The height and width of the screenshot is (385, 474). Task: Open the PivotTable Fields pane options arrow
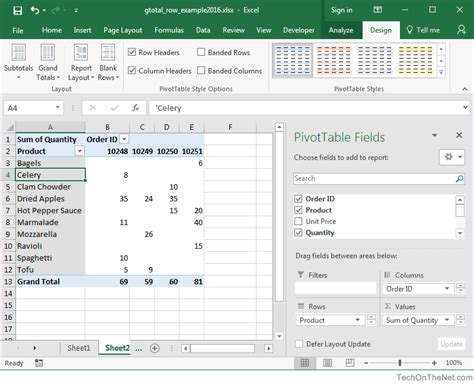pyautogui.click(x=434, y=135)
